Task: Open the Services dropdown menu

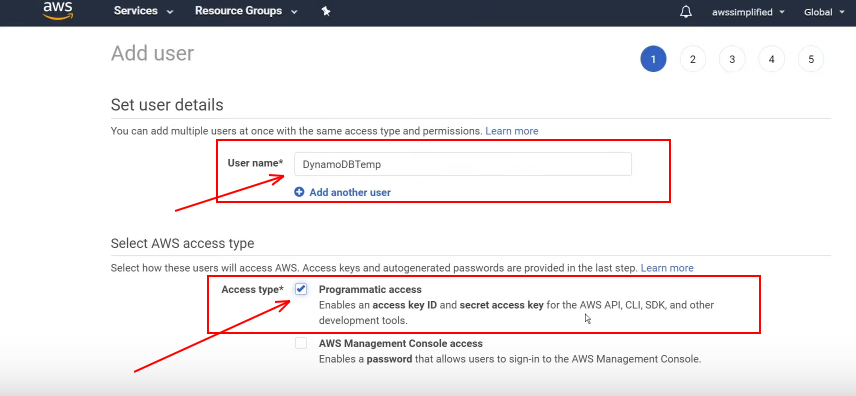Action: (144, 11)
